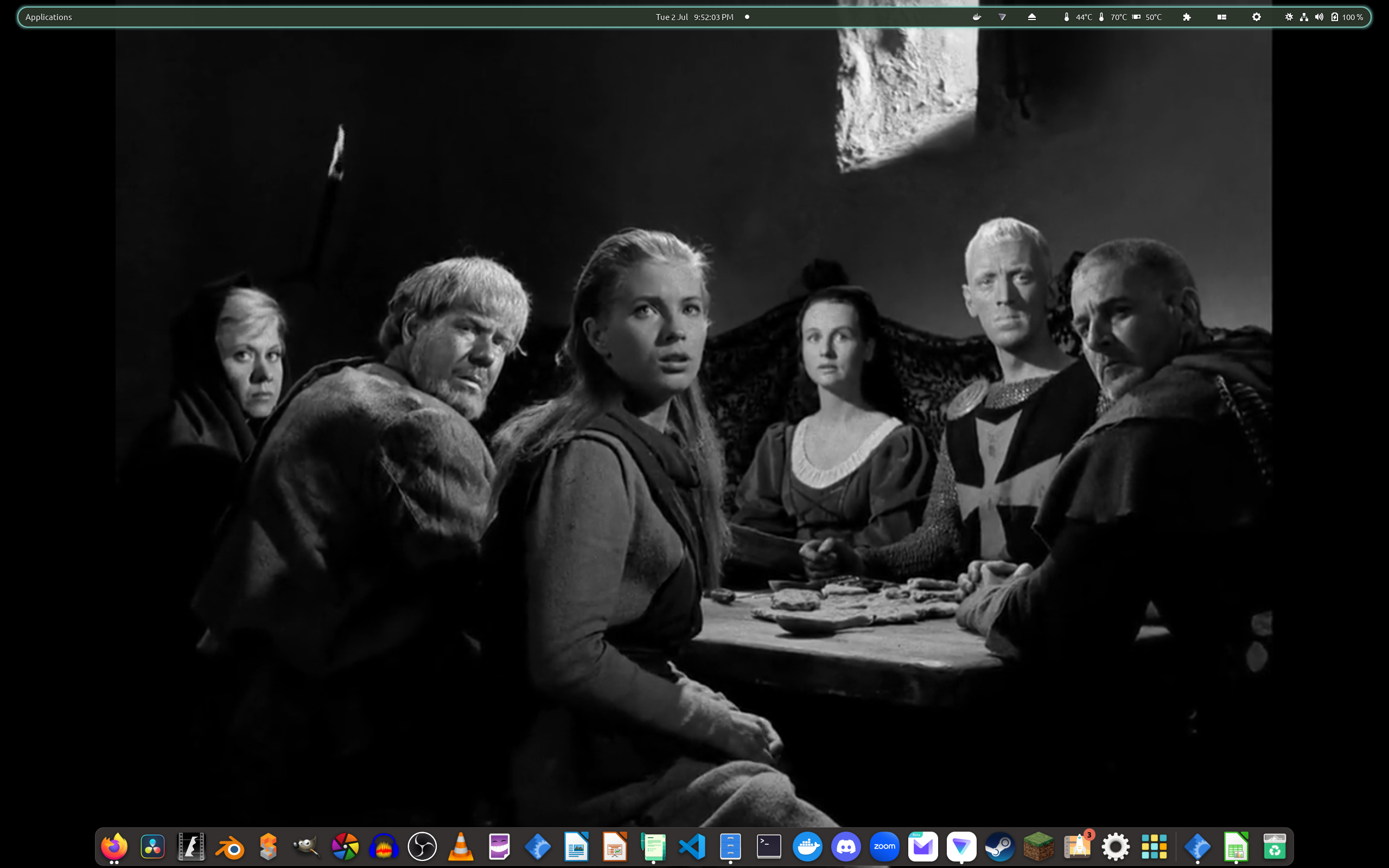Launch GIMP from the dock
Image resolution: width=1389 pixels, height=868 pixels.
(307, 846)
